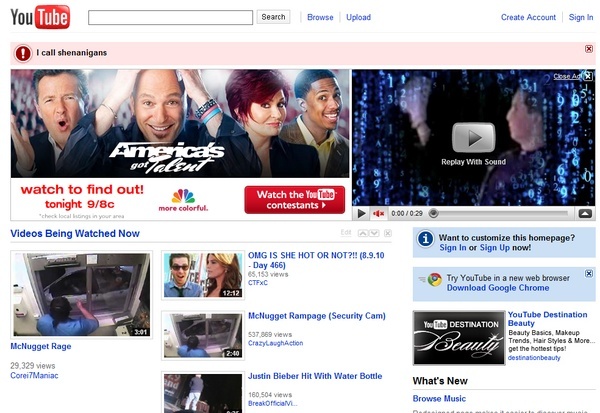
Task: Click the ad close X icon
Action: click(x=587, y=75)
